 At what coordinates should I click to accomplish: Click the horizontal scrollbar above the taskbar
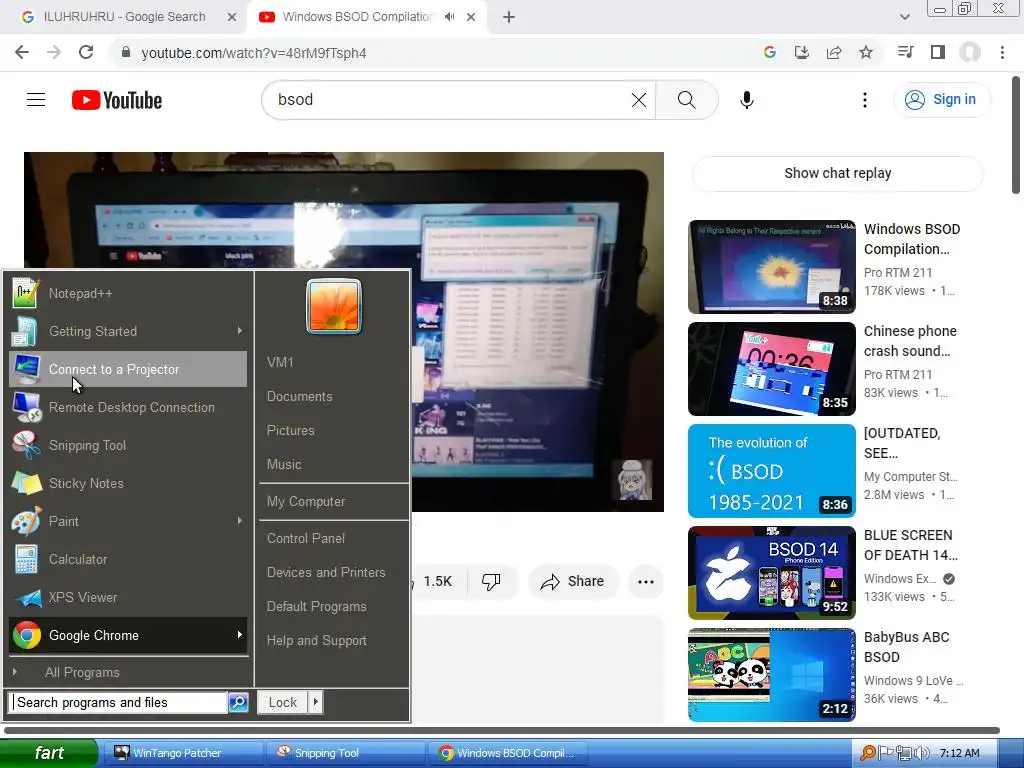[x=502, y=730]
